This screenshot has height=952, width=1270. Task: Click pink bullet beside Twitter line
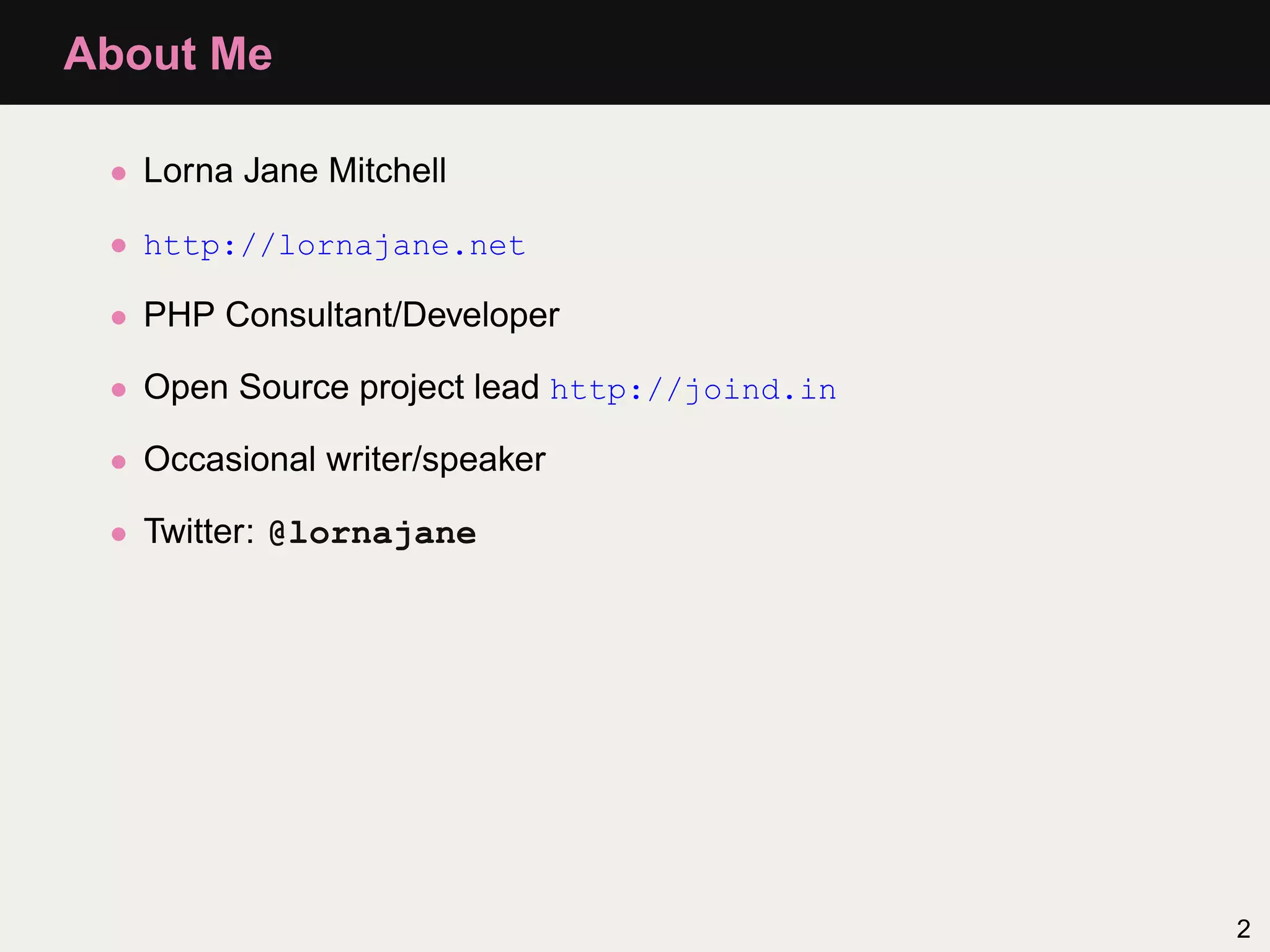[x=118, y=534]
